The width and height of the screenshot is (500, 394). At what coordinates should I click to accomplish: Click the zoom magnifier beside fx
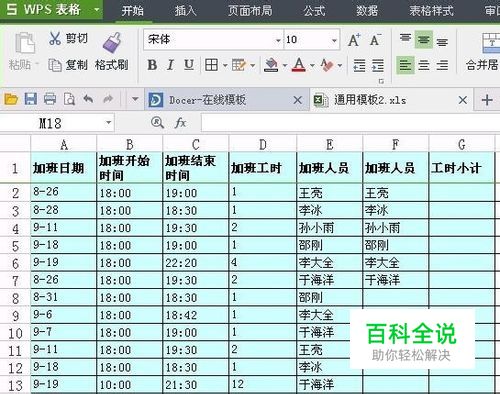pyautogui.click(x=157, y=123)
